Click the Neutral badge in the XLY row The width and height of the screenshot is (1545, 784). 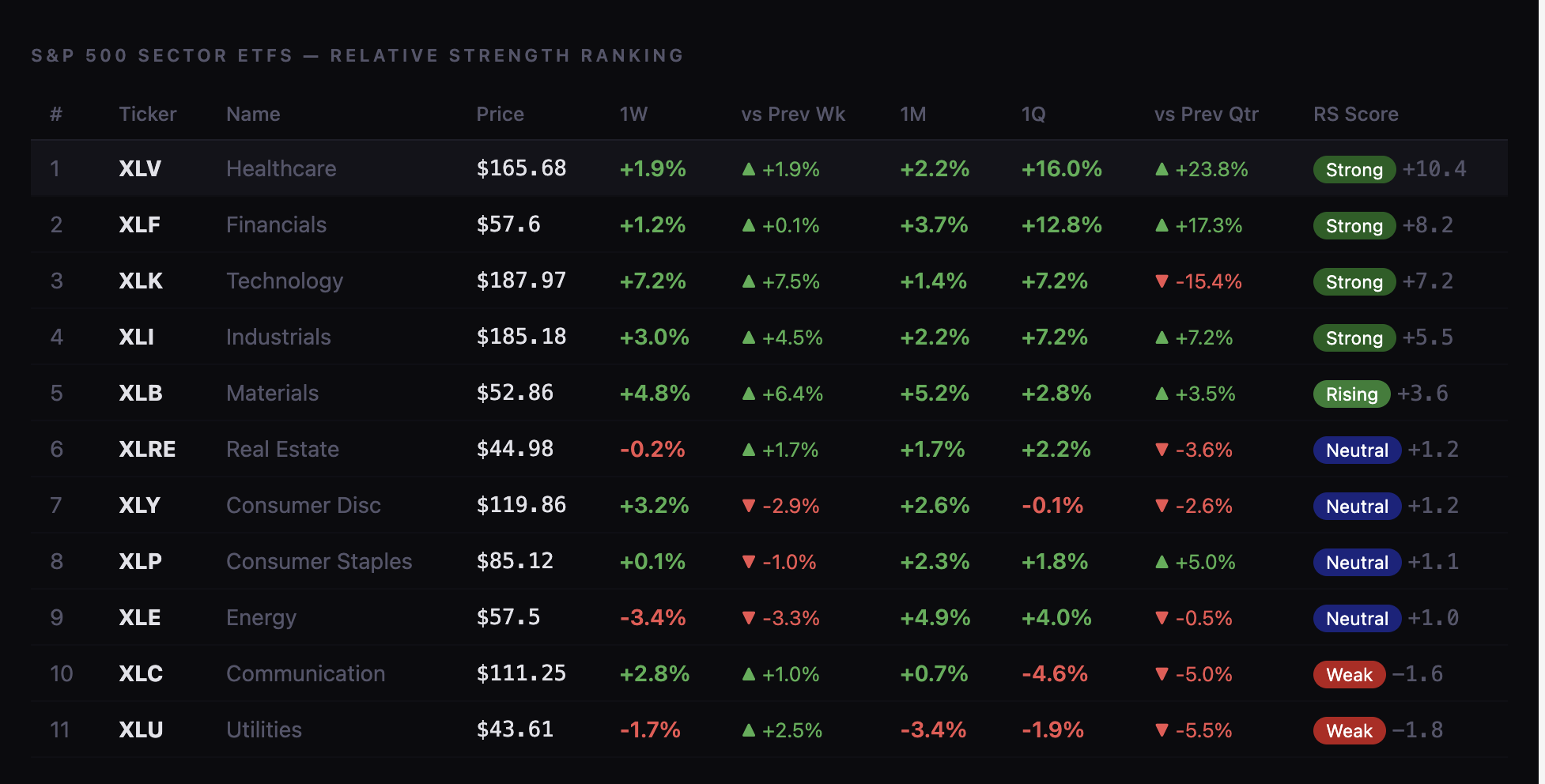(x=1358, y=507)
